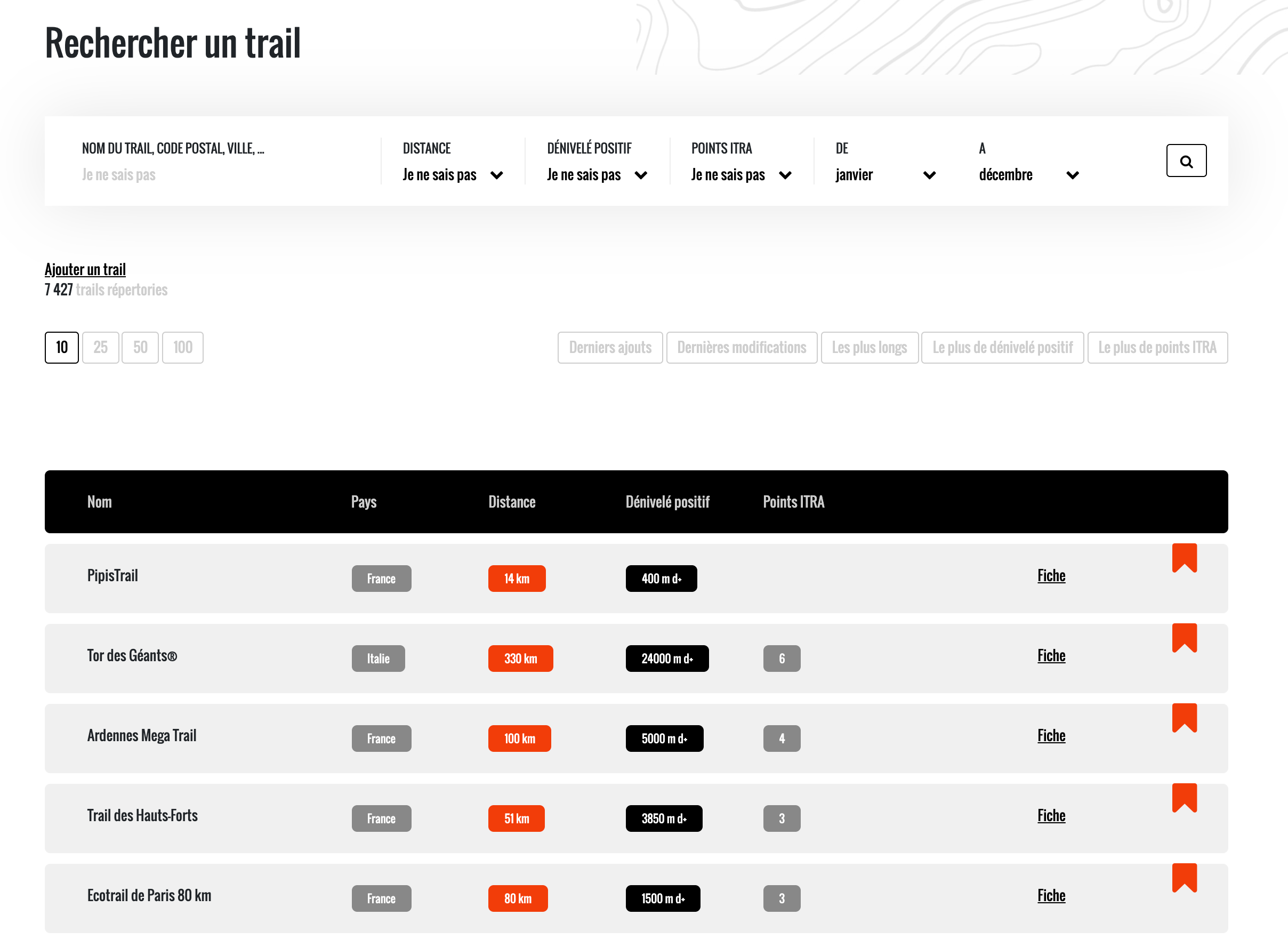This screenshot has width=1288, height=939.
Task: Click the 80 km distance badge
Action: click(518, 899)
